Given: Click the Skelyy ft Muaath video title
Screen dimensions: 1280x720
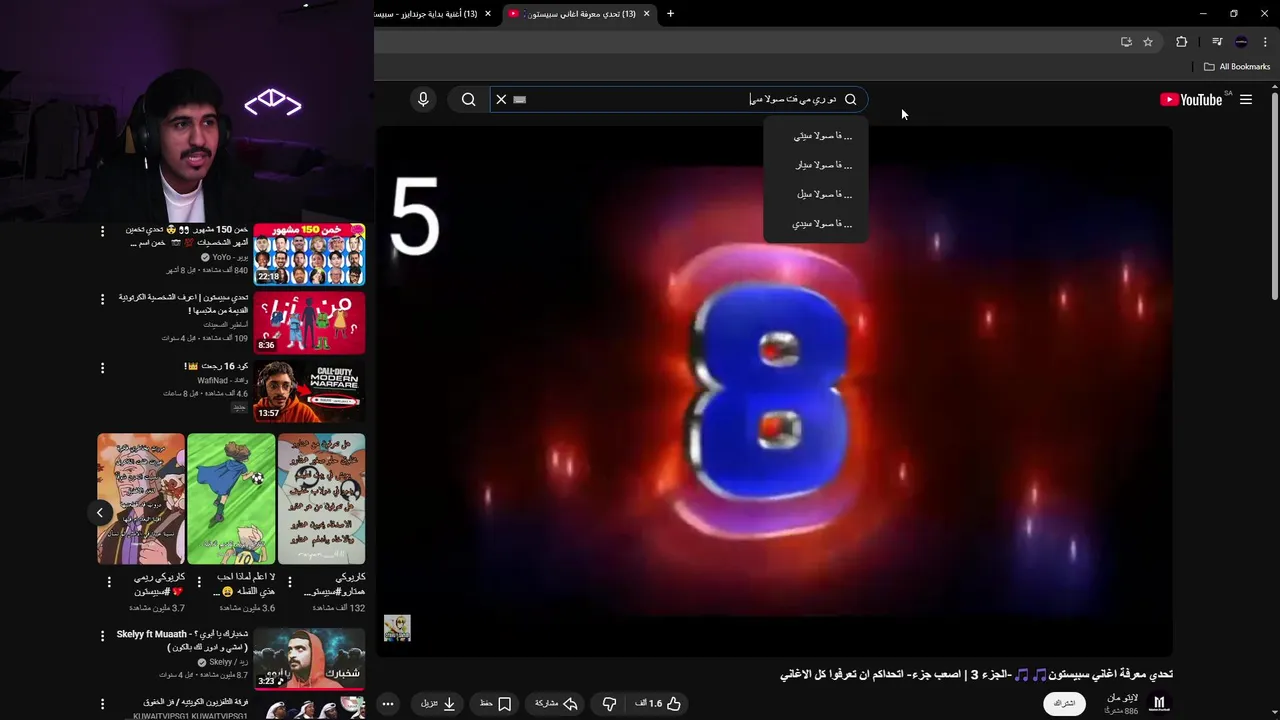Looking at the screenshot, I should tap(182, 641).
